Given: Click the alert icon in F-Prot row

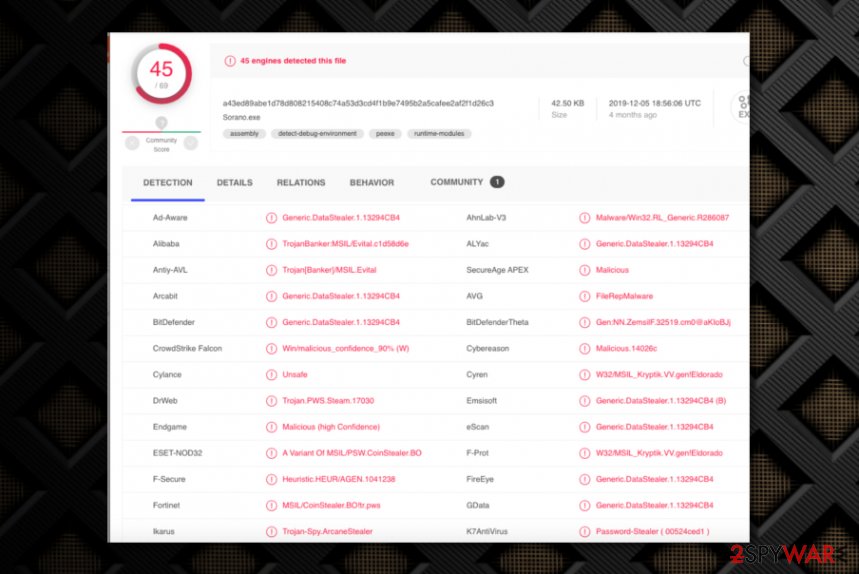Looking at the screenshot, I should pos(585,453).
